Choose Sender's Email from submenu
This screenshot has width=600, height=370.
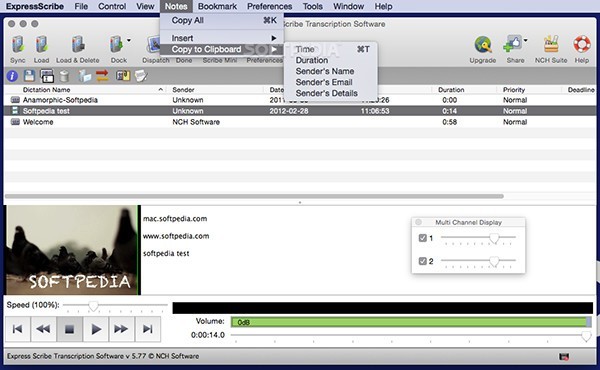331,82
